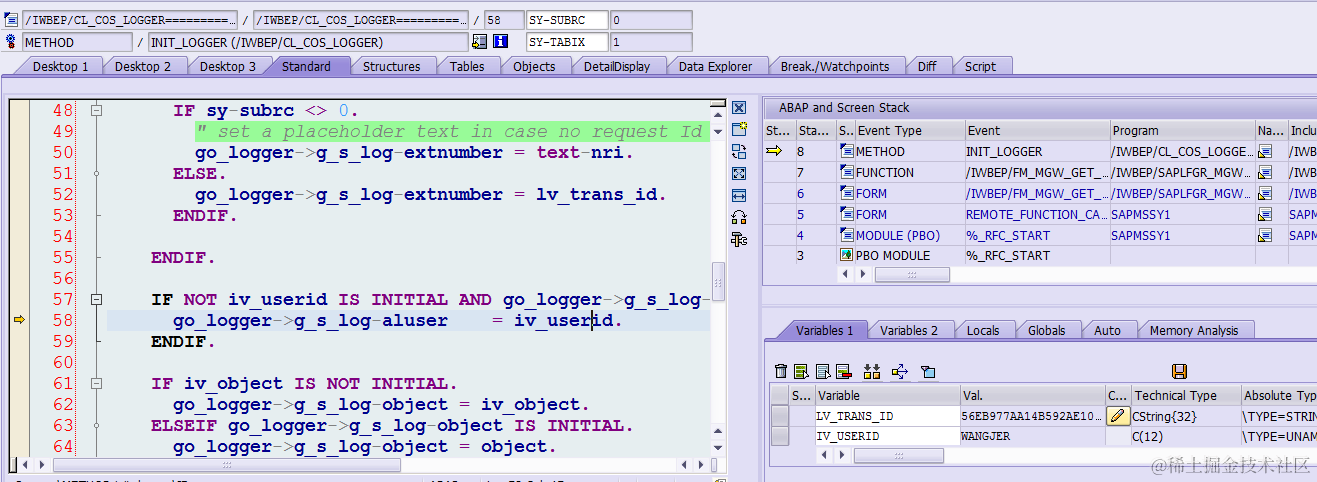Click the second list-with-arrow icon in variables toolbar
The height and width of the screenshot is (482, 1317).
[821, 372]
